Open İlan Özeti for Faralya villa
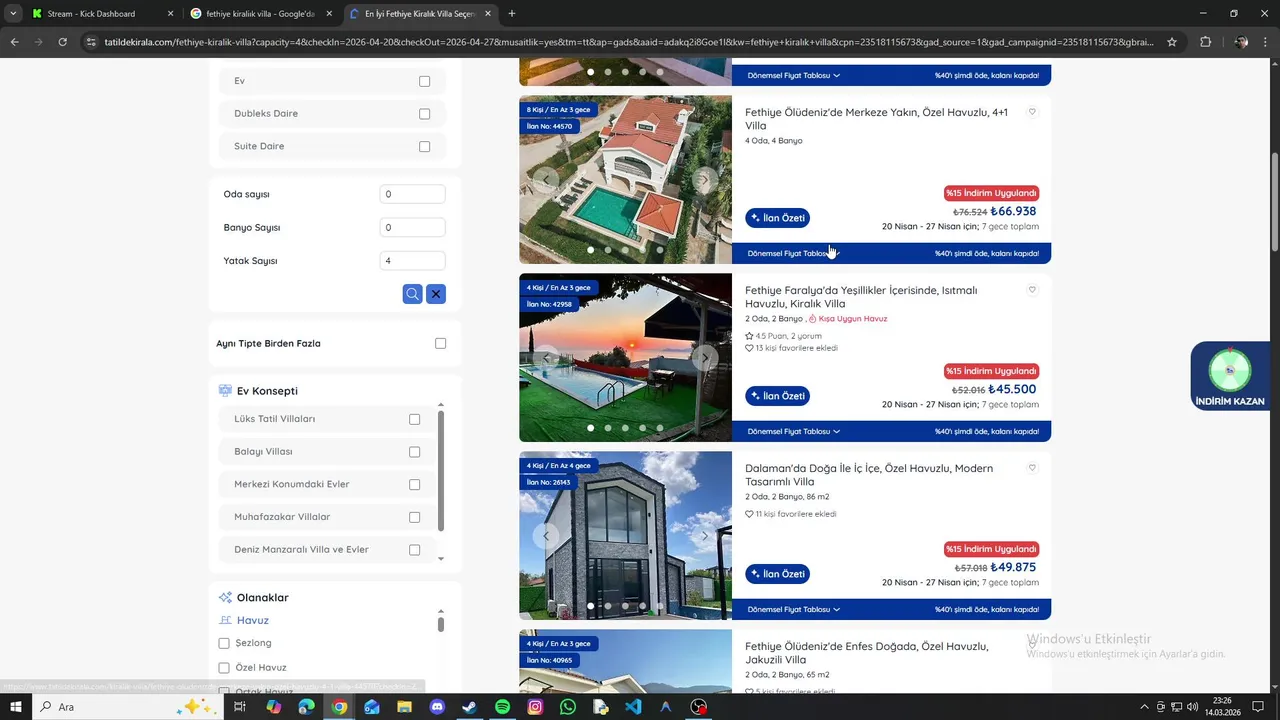The height and width of the screenshot is (720, 1280). (777, 396)
